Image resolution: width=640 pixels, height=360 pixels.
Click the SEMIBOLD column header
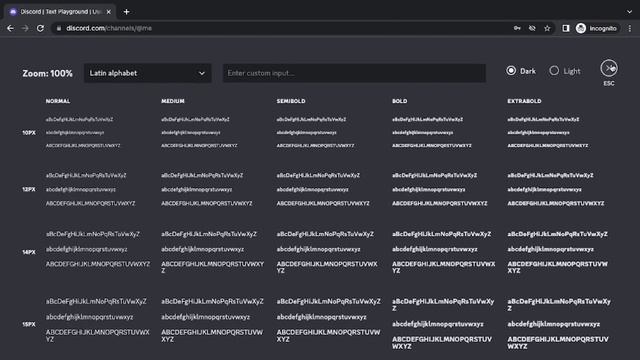pos(291,101)
